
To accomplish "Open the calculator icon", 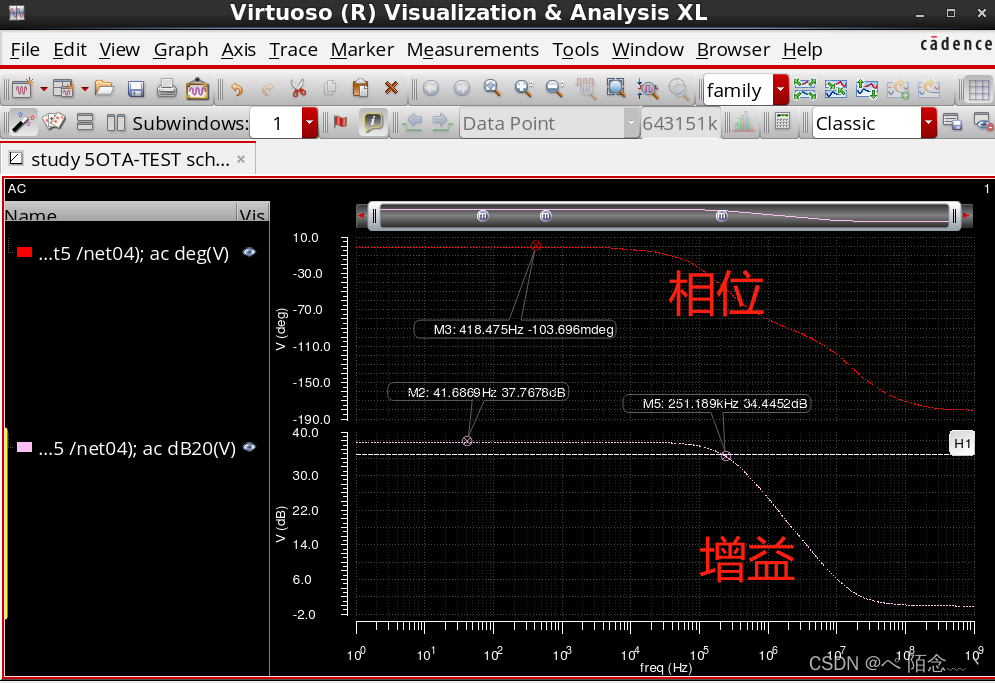I will click(x=782, y=122).
